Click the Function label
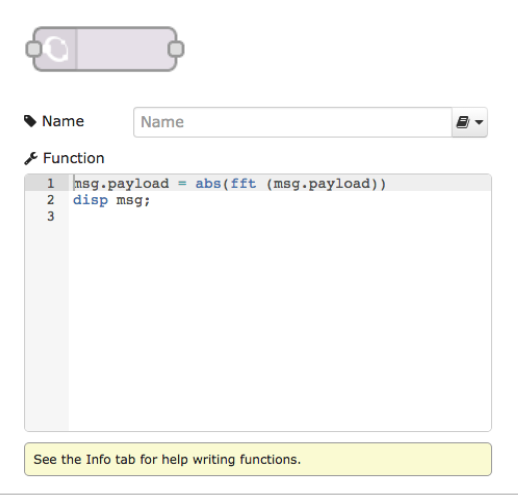Screen dimensions: 518x501 pyautogui.click(x=74, y=158)
